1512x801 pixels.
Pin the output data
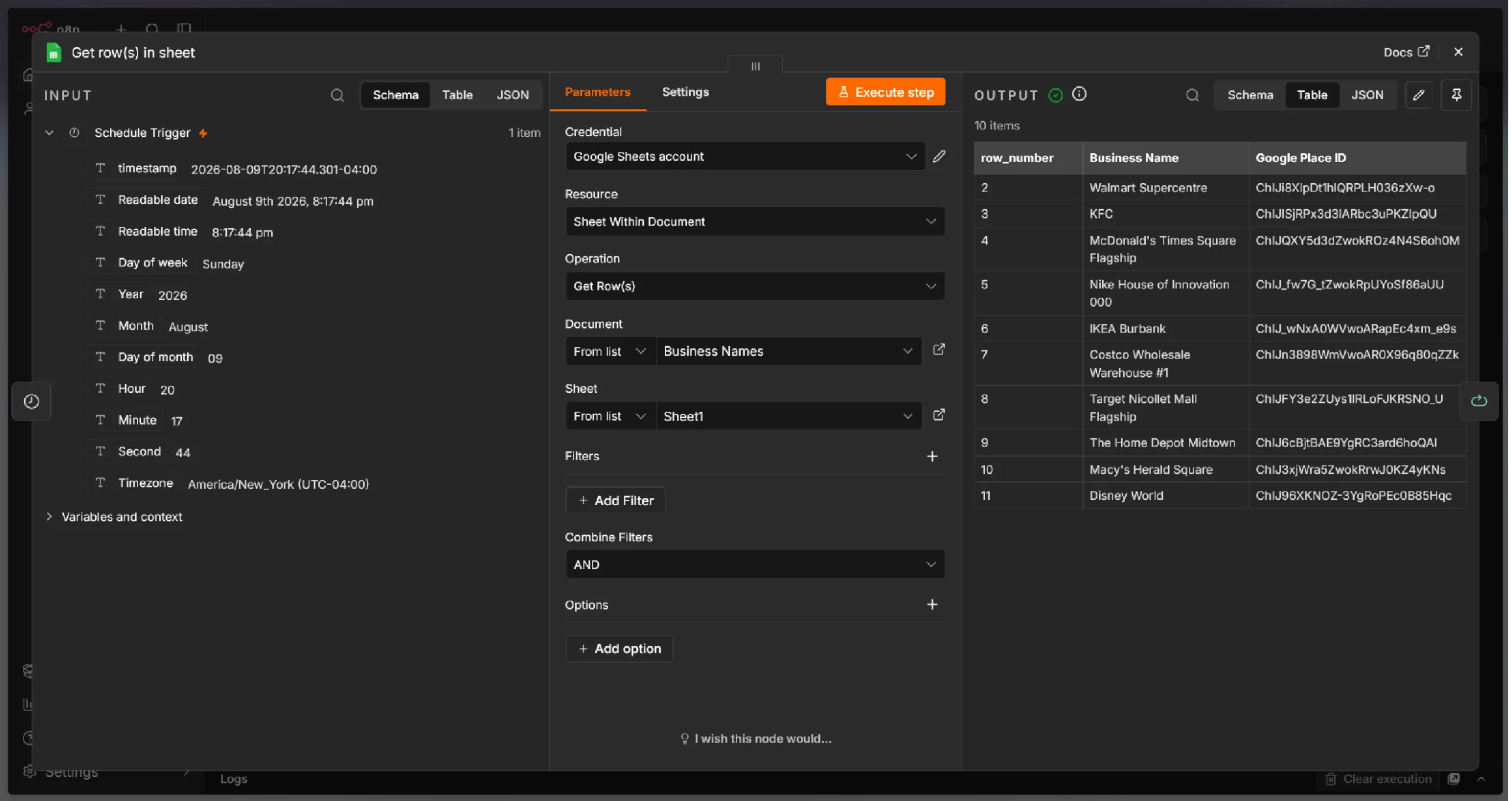coord(1456,95)
